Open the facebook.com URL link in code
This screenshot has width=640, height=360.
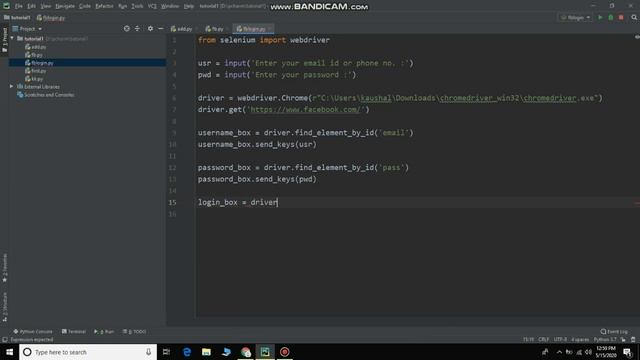(306, 109)
